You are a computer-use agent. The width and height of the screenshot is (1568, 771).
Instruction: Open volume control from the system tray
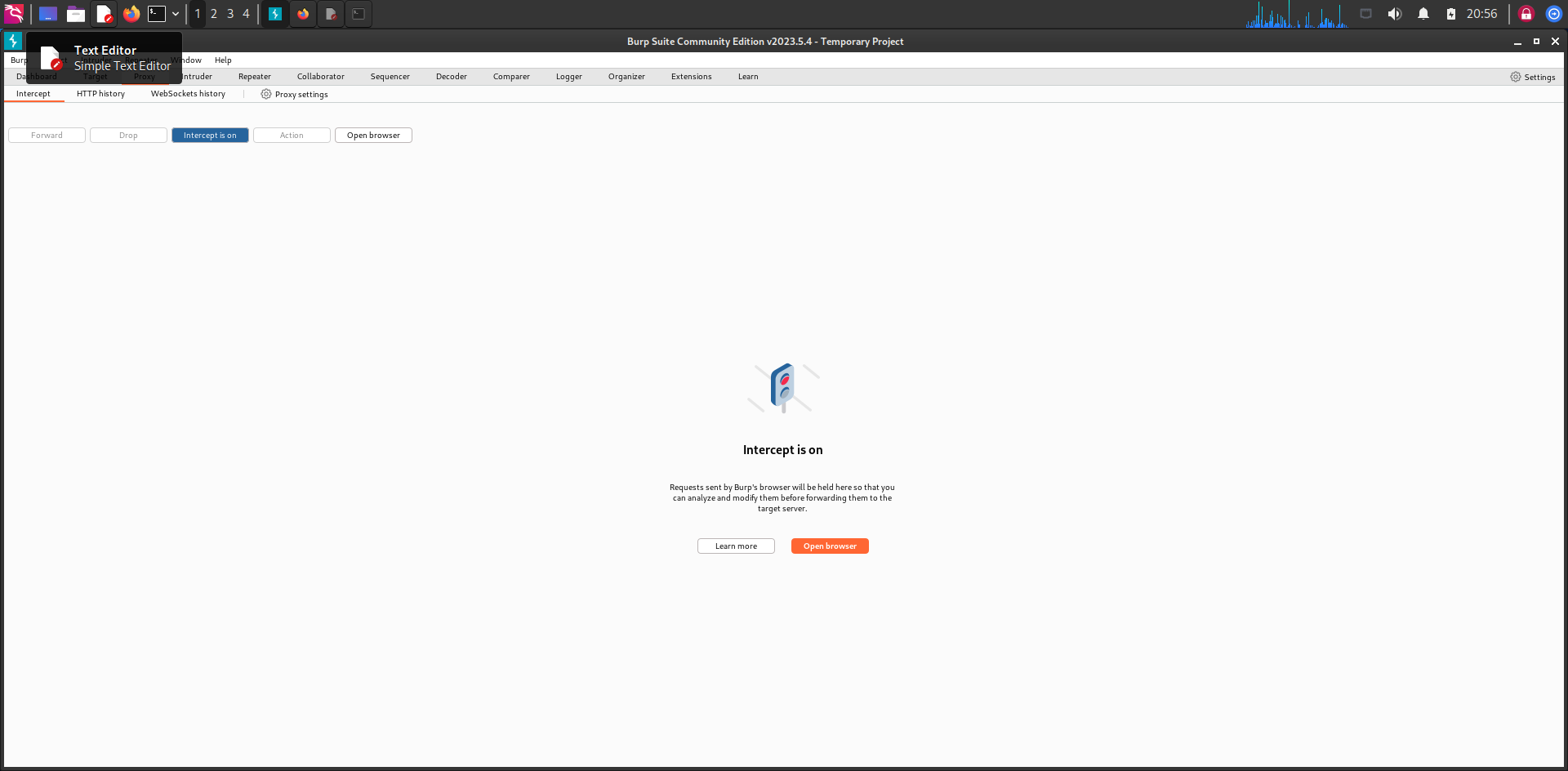[x=1395, y=14]
